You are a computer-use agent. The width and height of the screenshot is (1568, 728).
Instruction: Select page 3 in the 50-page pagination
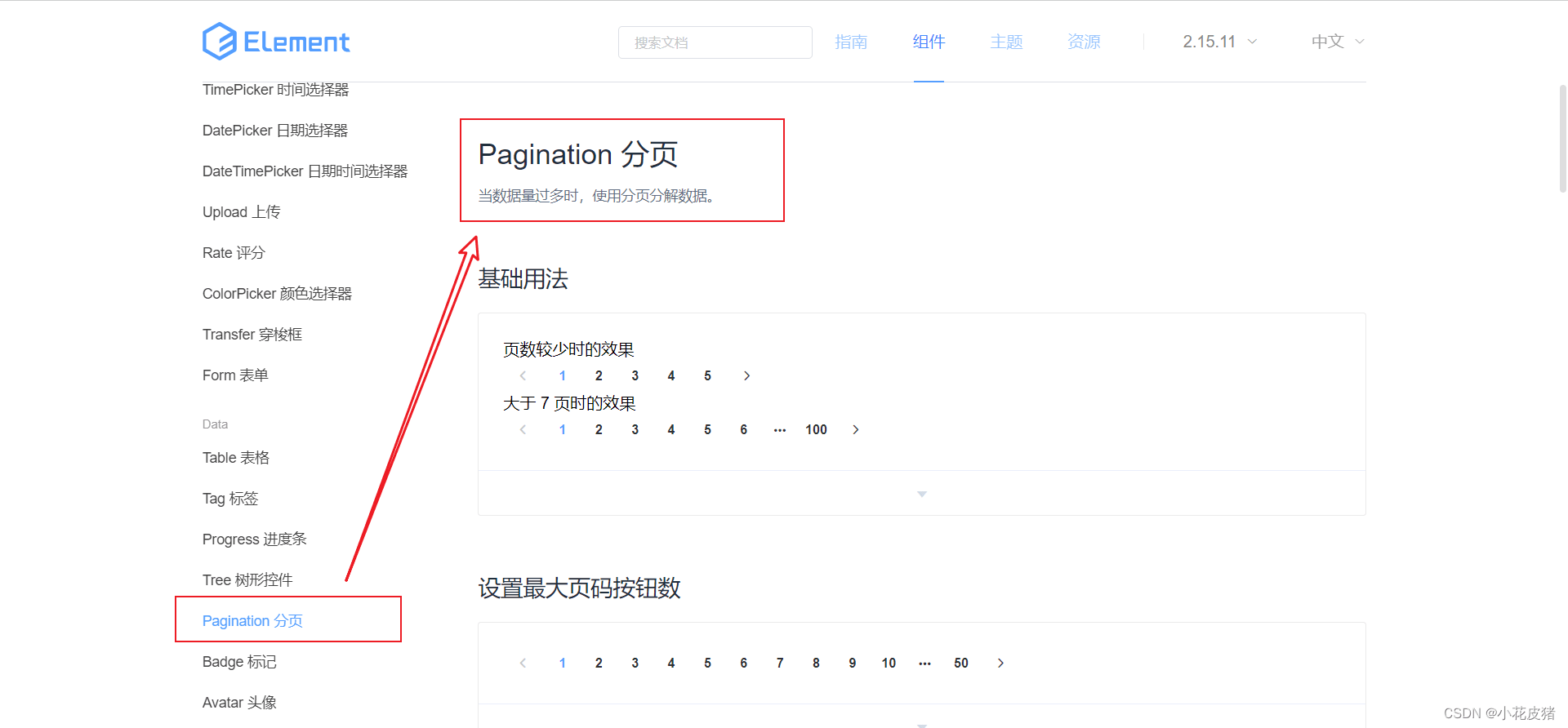tap(635, 663)
